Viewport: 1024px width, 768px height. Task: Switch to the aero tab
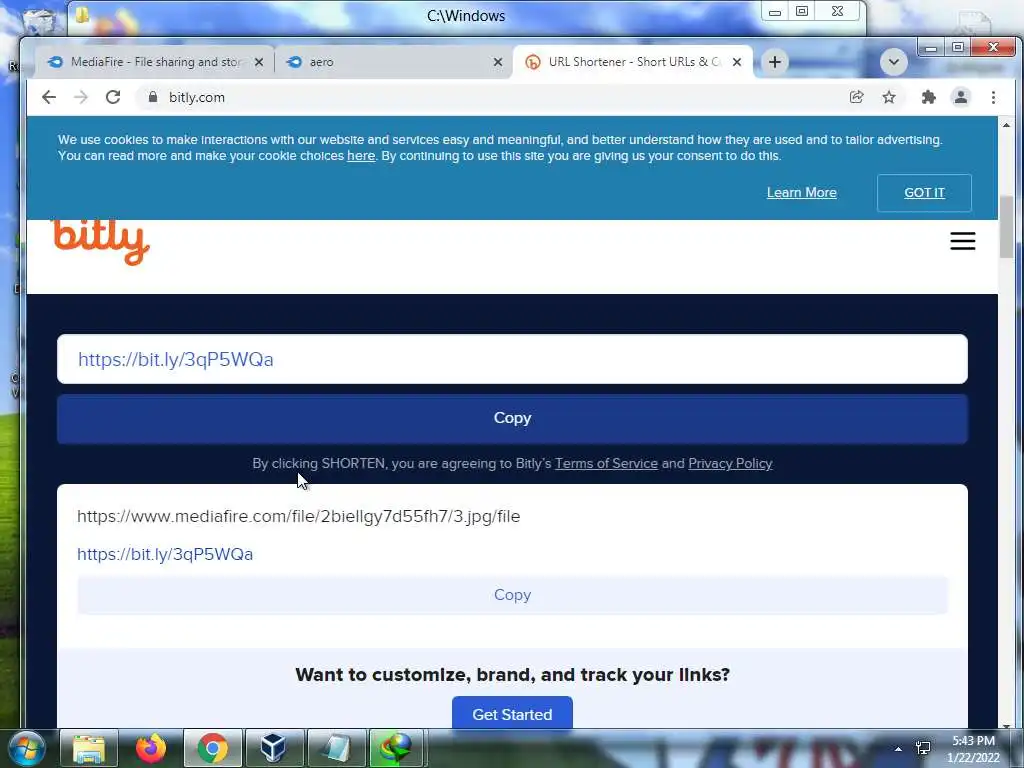point(394,62)
